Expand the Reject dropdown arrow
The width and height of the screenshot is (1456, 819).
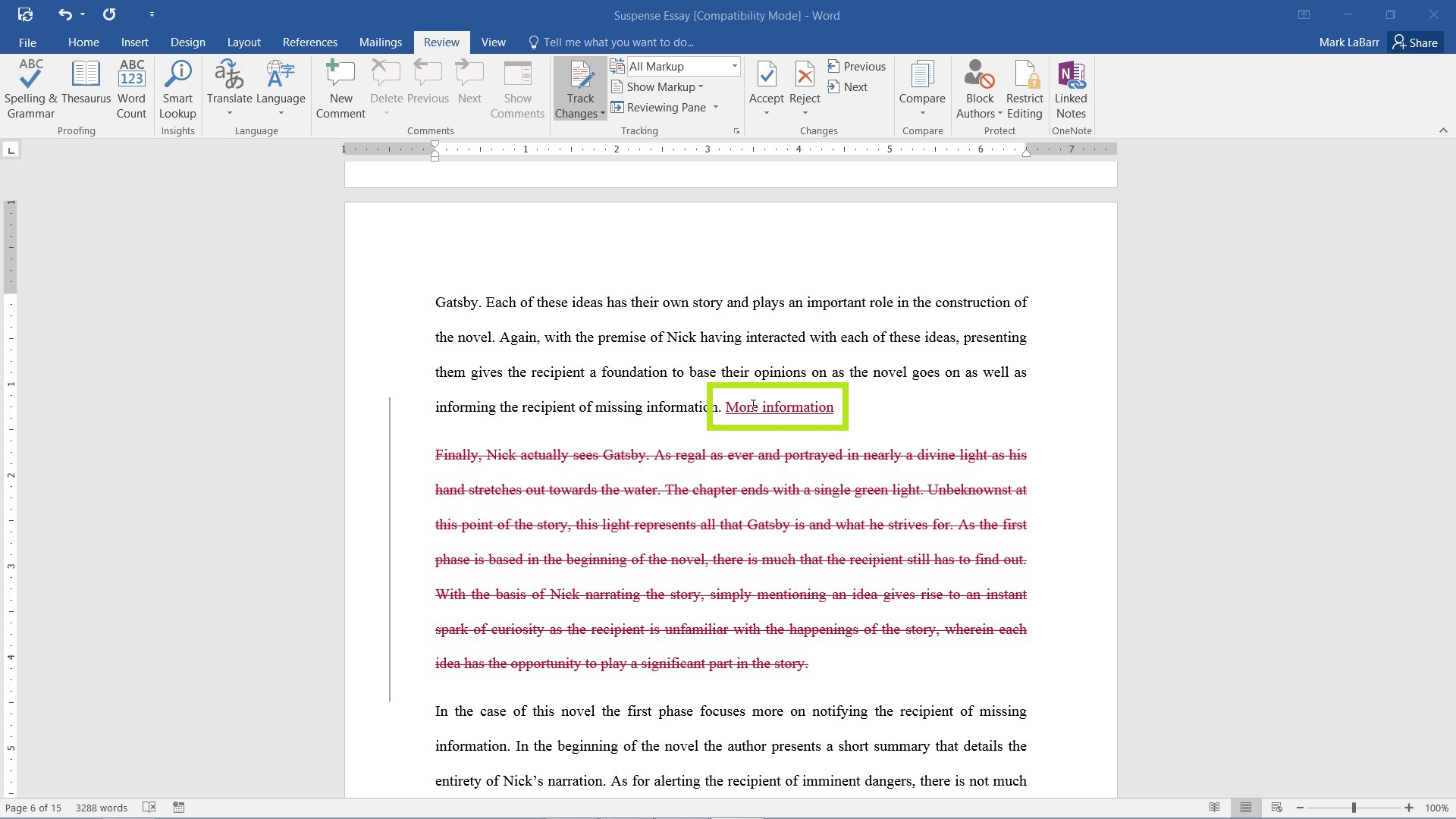click(x=805, y=114)
